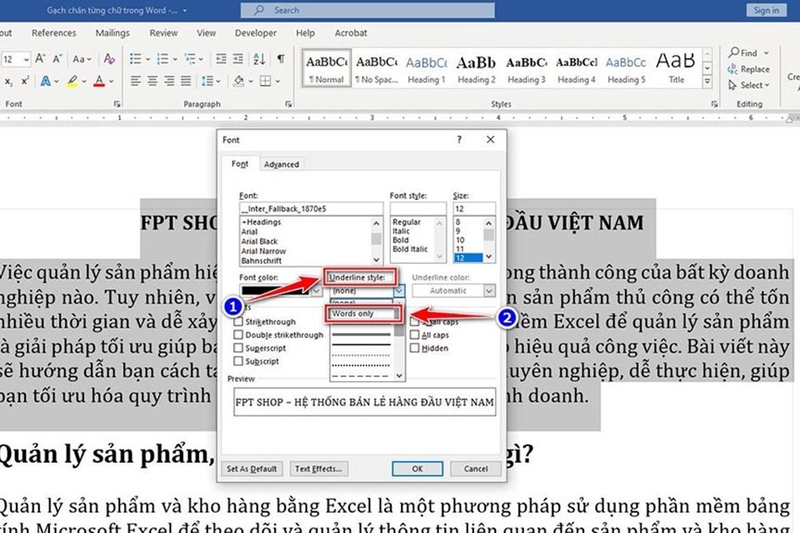Screen dimensions: 800x533
Task: Click the red Font Color A icon
Action: pos(99,81)
